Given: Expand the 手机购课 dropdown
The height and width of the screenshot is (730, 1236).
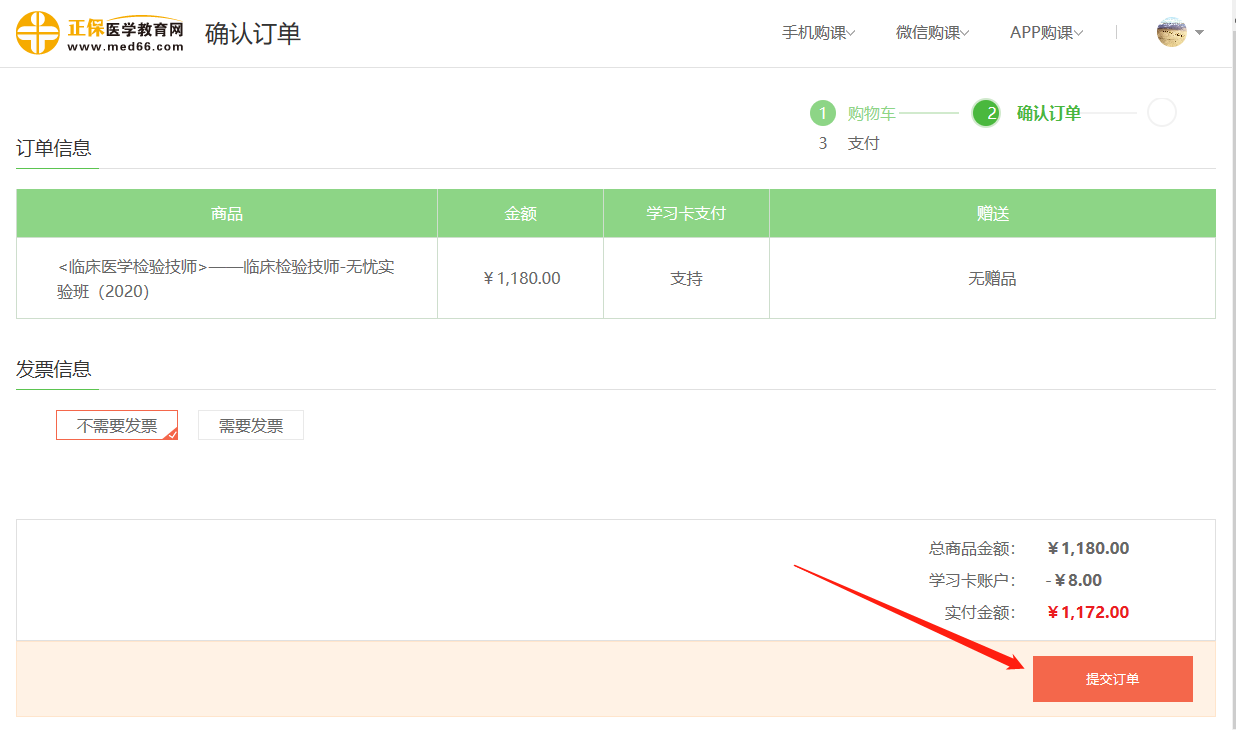Looking at the screenshot, I should [x=818, y=33].
